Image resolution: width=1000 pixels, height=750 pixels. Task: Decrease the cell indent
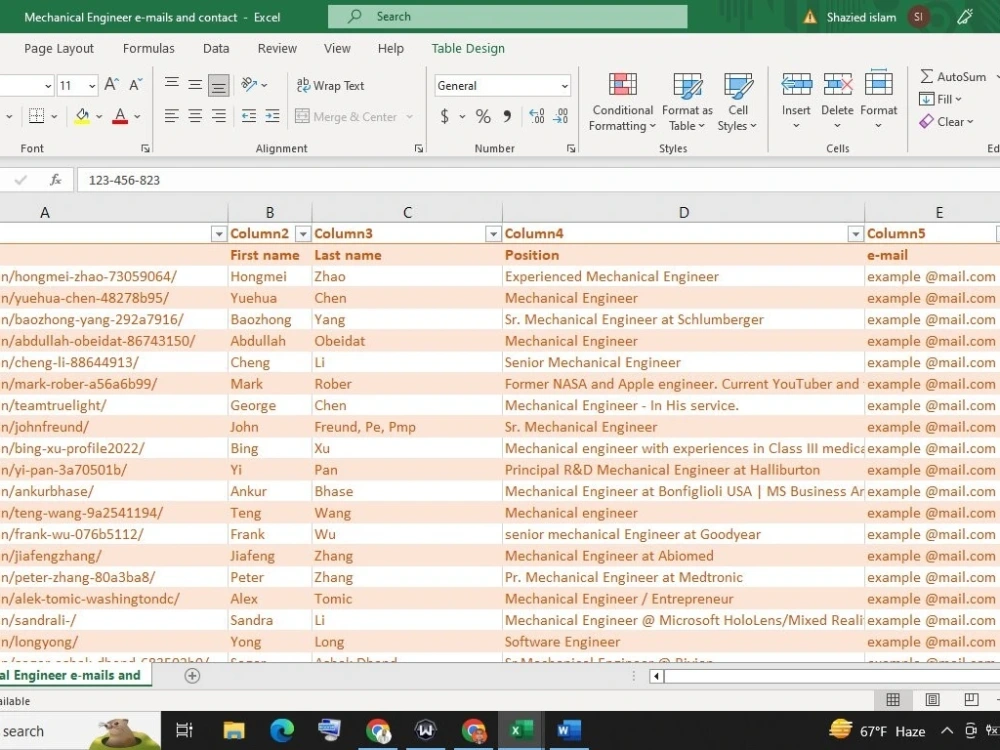[249, 116]
